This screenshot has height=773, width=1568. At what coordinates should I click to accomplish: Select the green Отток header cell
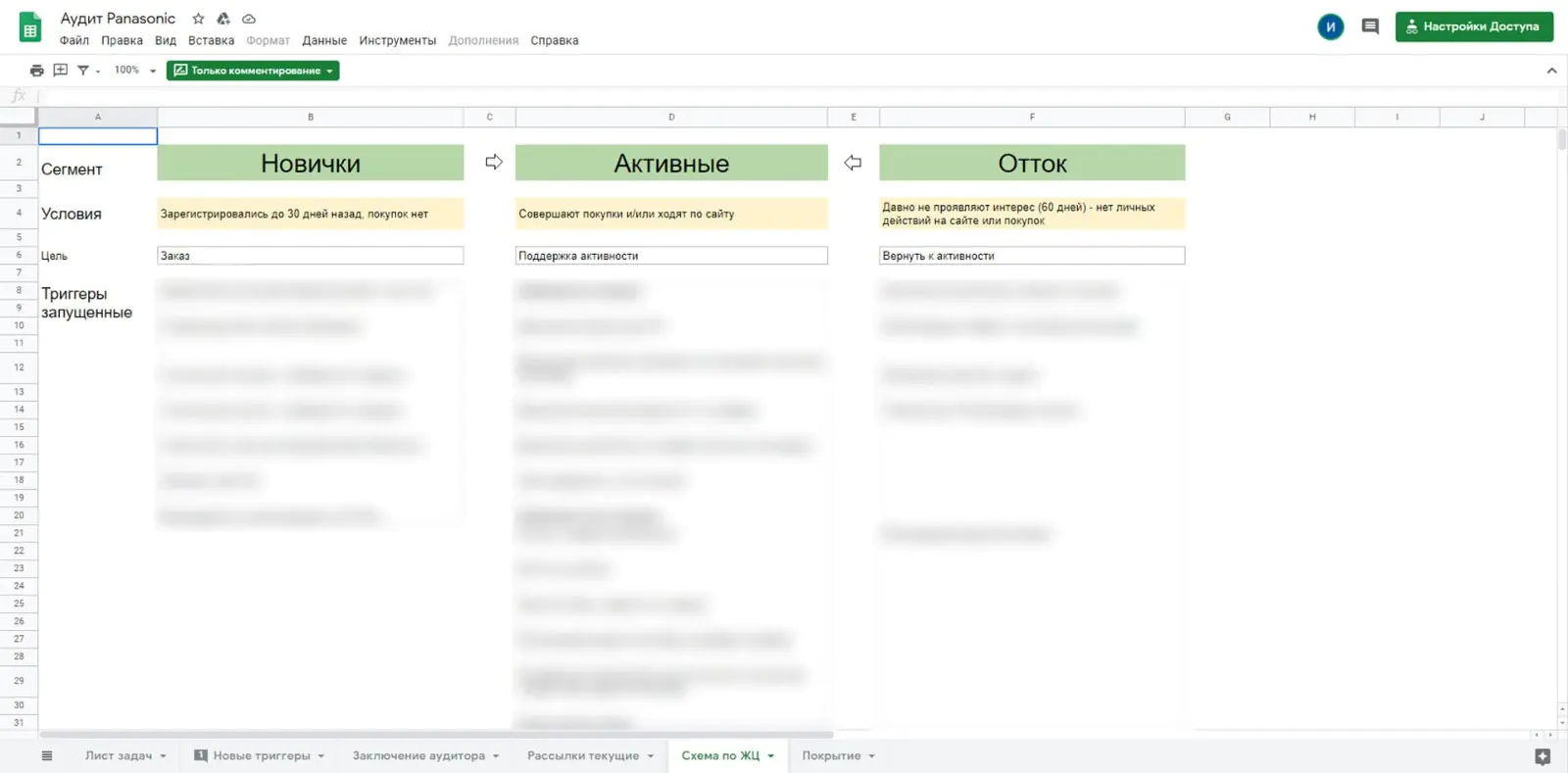point(1032,163)
